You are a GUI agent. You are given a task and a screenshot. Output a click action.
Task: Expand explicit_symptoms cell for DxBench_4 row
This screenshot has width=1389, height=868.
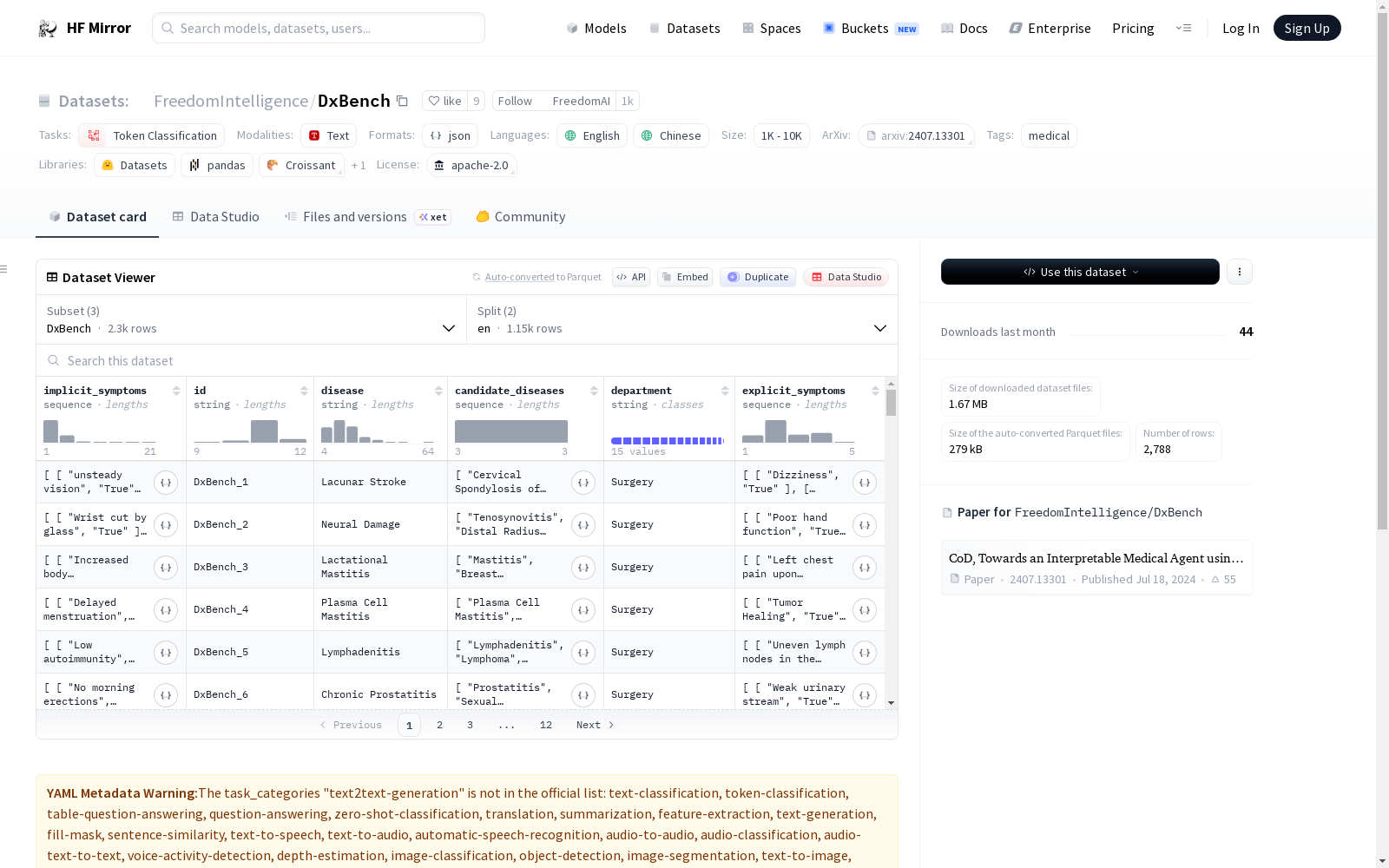point(865,610)
